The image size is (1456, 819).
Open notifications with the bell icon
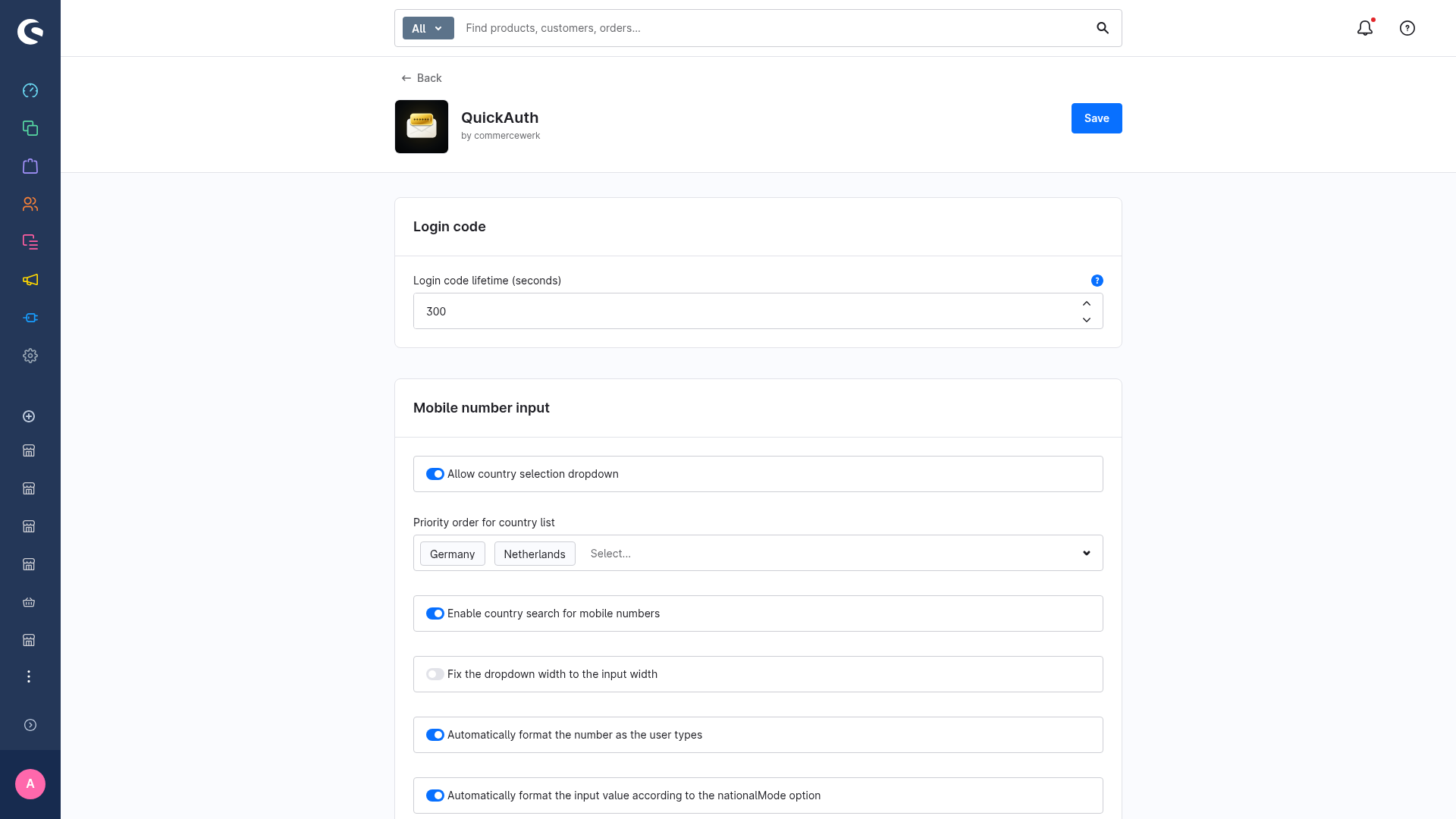tap(1365, 28)
